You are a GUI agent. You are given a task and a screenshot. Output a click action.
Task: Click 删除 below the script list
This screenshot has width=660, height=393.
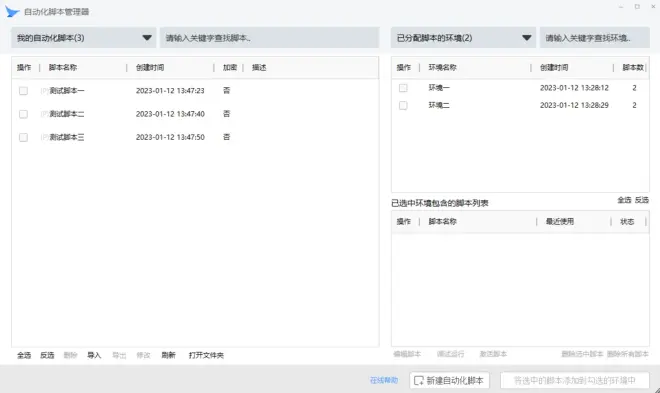[70, 355]
